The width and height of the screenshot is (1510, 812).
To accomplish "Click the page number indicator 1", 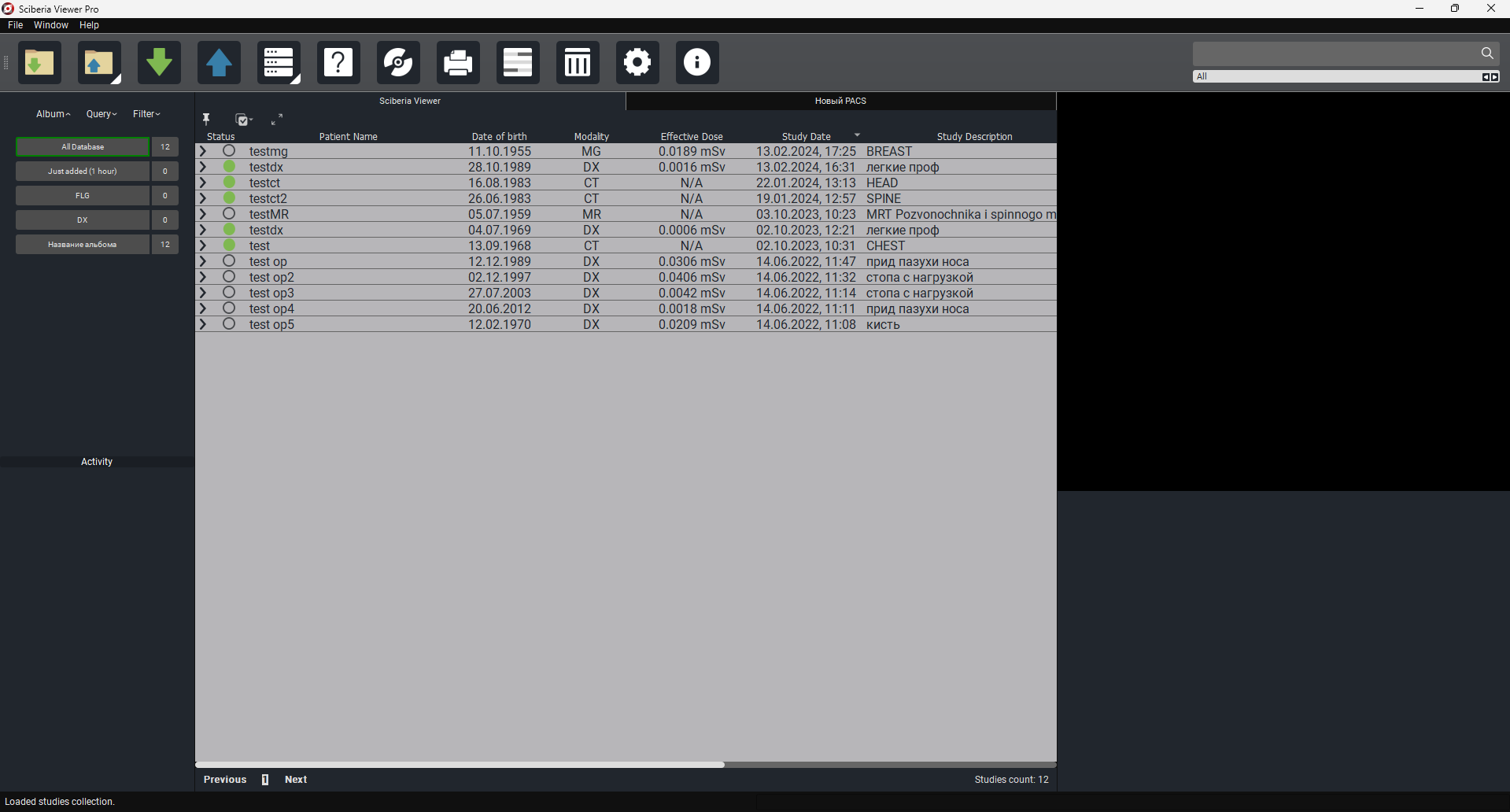I will 265,780.
